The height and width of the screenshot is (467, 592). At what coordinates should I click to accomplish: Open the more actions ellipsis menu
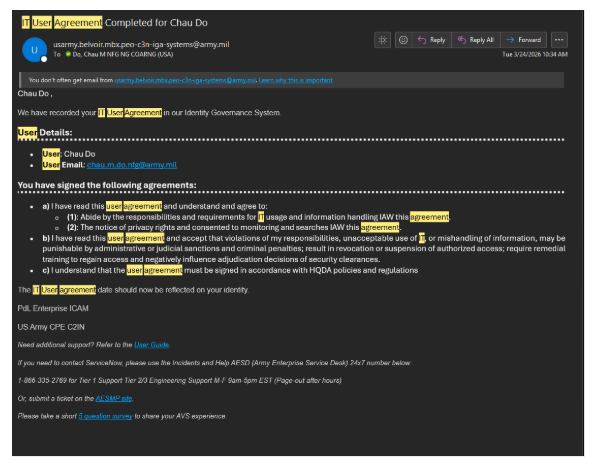point(559,40)
